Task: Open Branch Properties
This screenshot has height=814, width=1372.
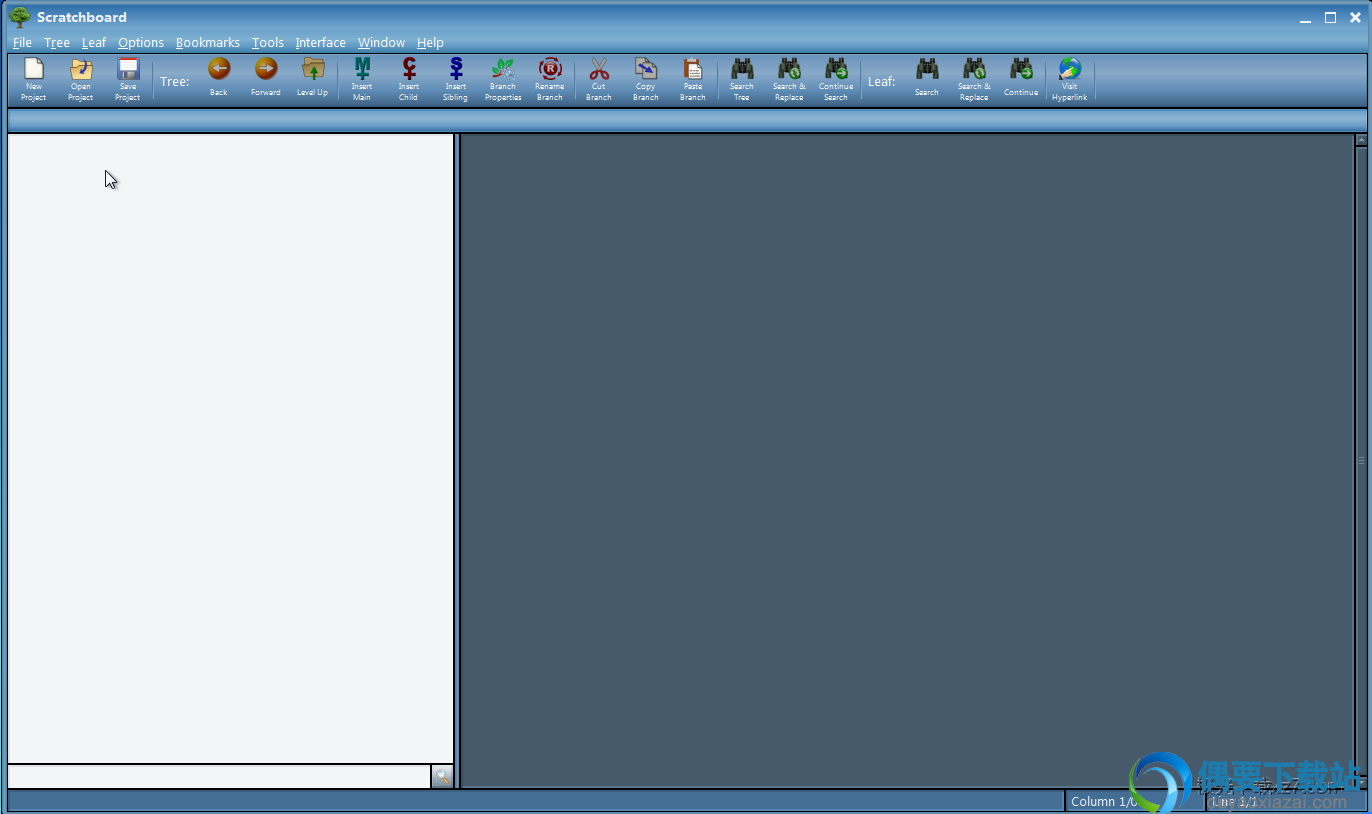Action: tap(503, 80)
